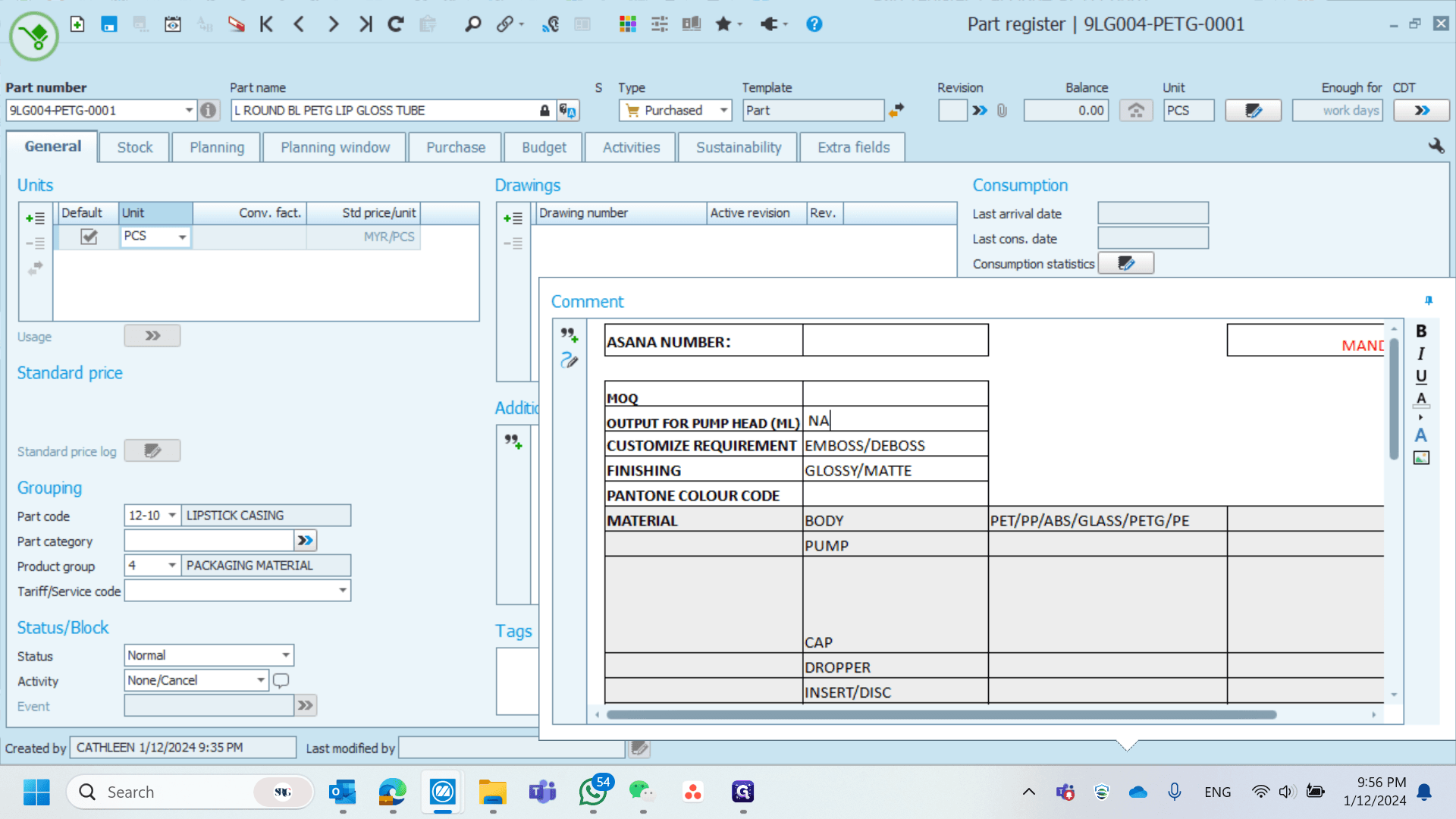Create a new part record
1456x819 pixels.
coord(77,24)
